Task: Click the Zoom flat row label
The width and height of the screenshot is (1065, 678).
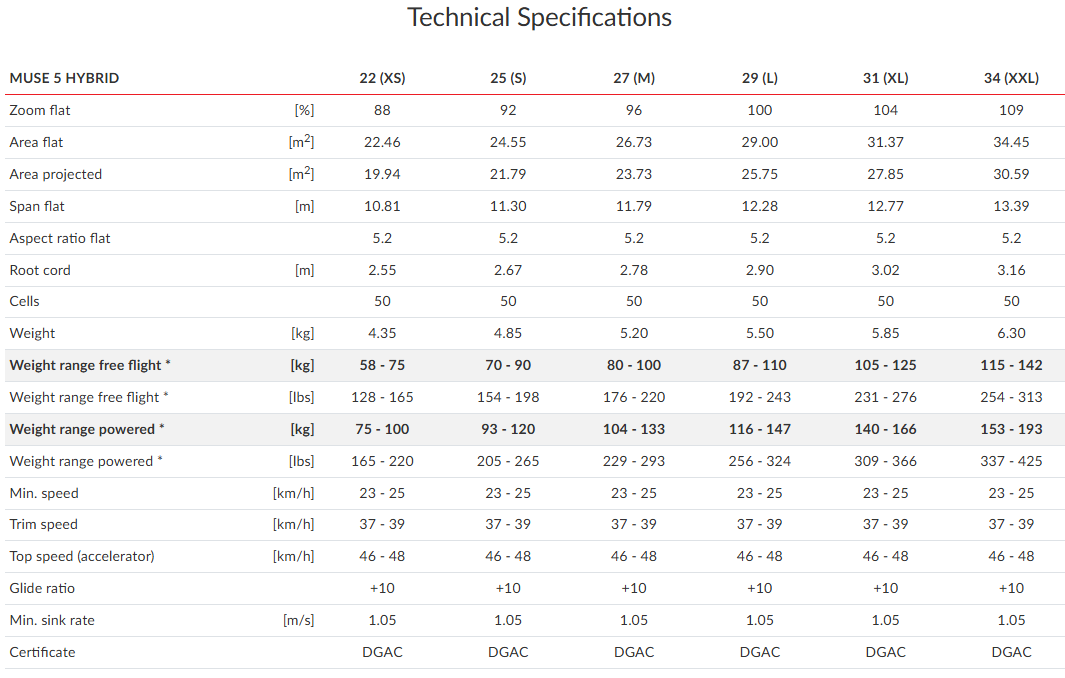Action: [41, 110]
